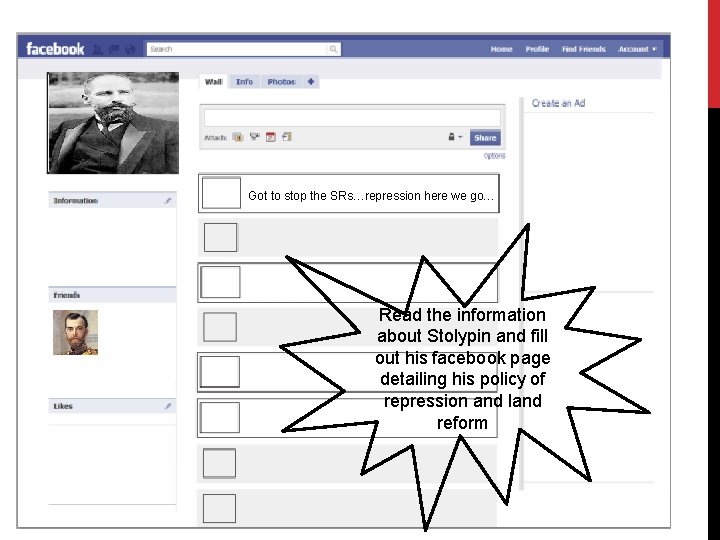Open Find Friends in the top bar

point(584,49)
